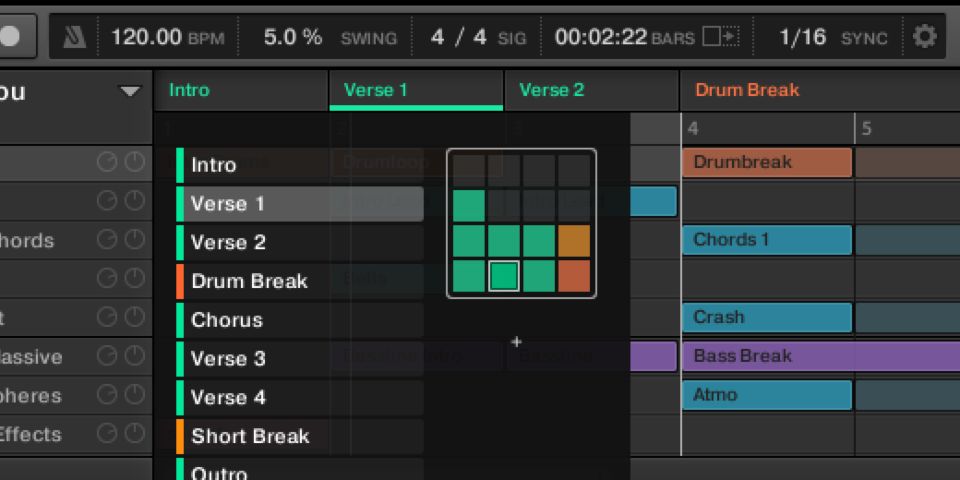Toggle the record button at top left
Image resolution: width=960 pixels, height=480 pixels.
coord(12,36)
